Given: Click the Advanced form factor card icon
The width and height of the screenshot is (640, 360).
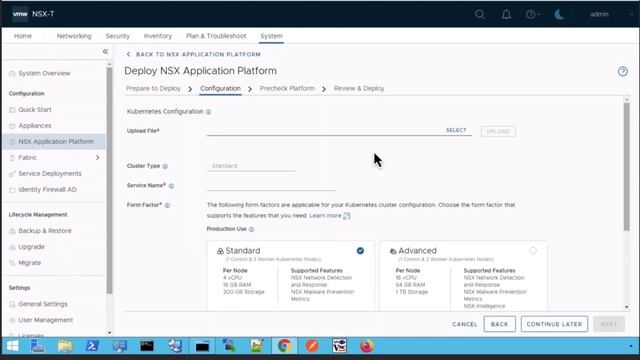Looking at the screenshot, I should click(393, 251).
